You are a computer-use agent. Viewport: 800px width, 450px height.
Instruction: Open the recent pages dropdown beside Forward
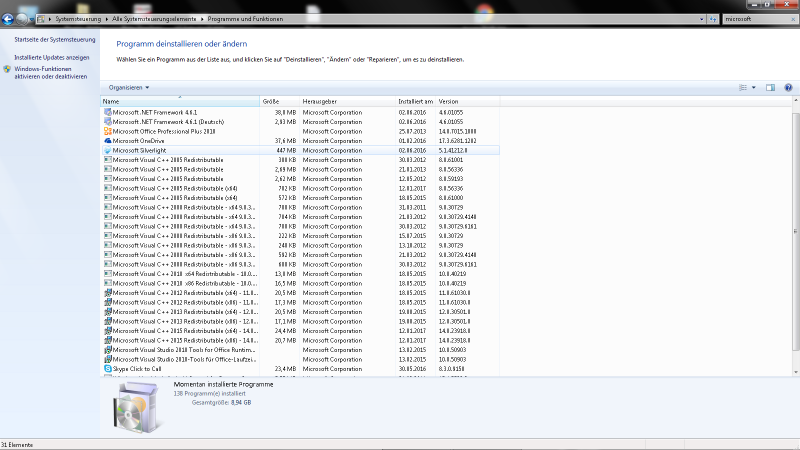(32, 19)
